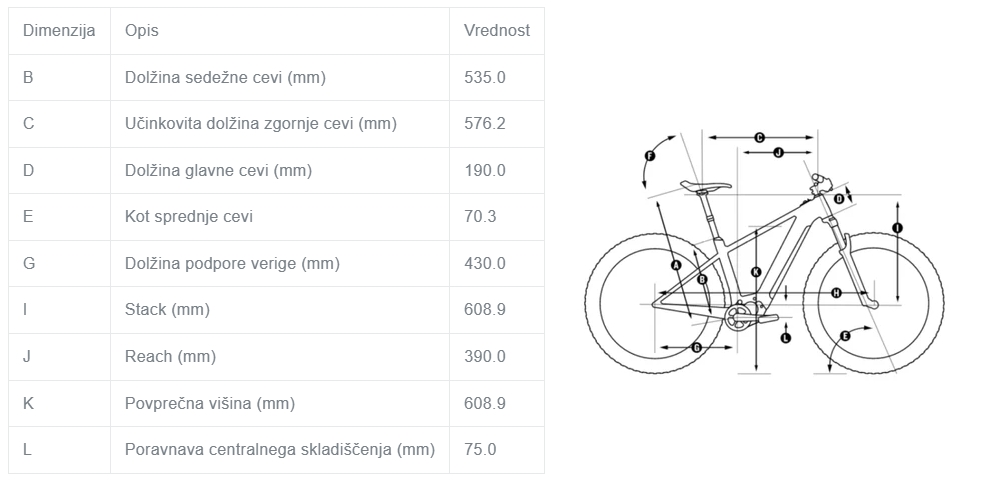
Task: Select the G marker below the rear wheel
Action: point(697,348)
